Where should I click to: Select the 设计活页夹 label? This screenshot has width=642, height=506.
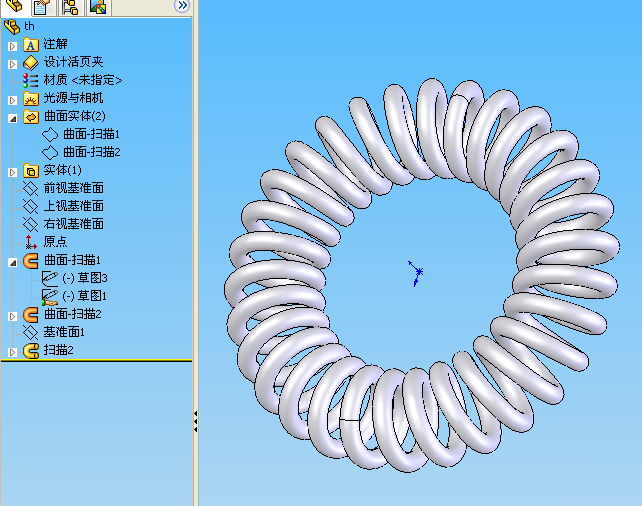(74, 62)
